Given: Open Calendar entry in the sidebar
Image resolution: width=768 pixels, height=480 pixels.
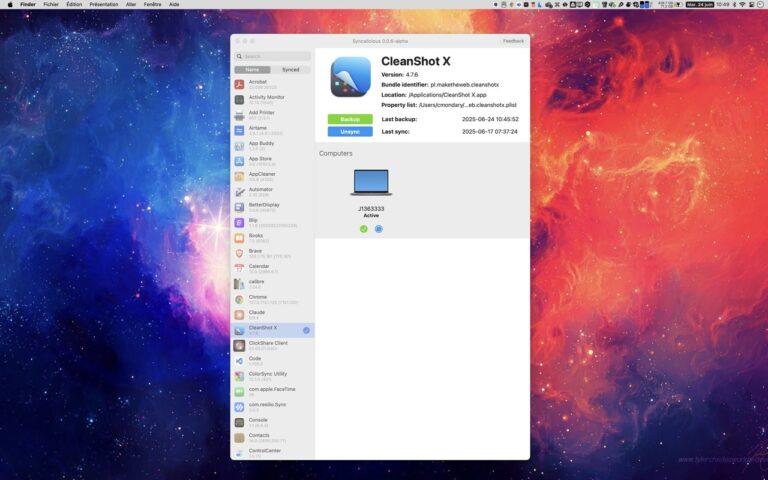Looking at the screenshot, I should (x=272, y=269).
